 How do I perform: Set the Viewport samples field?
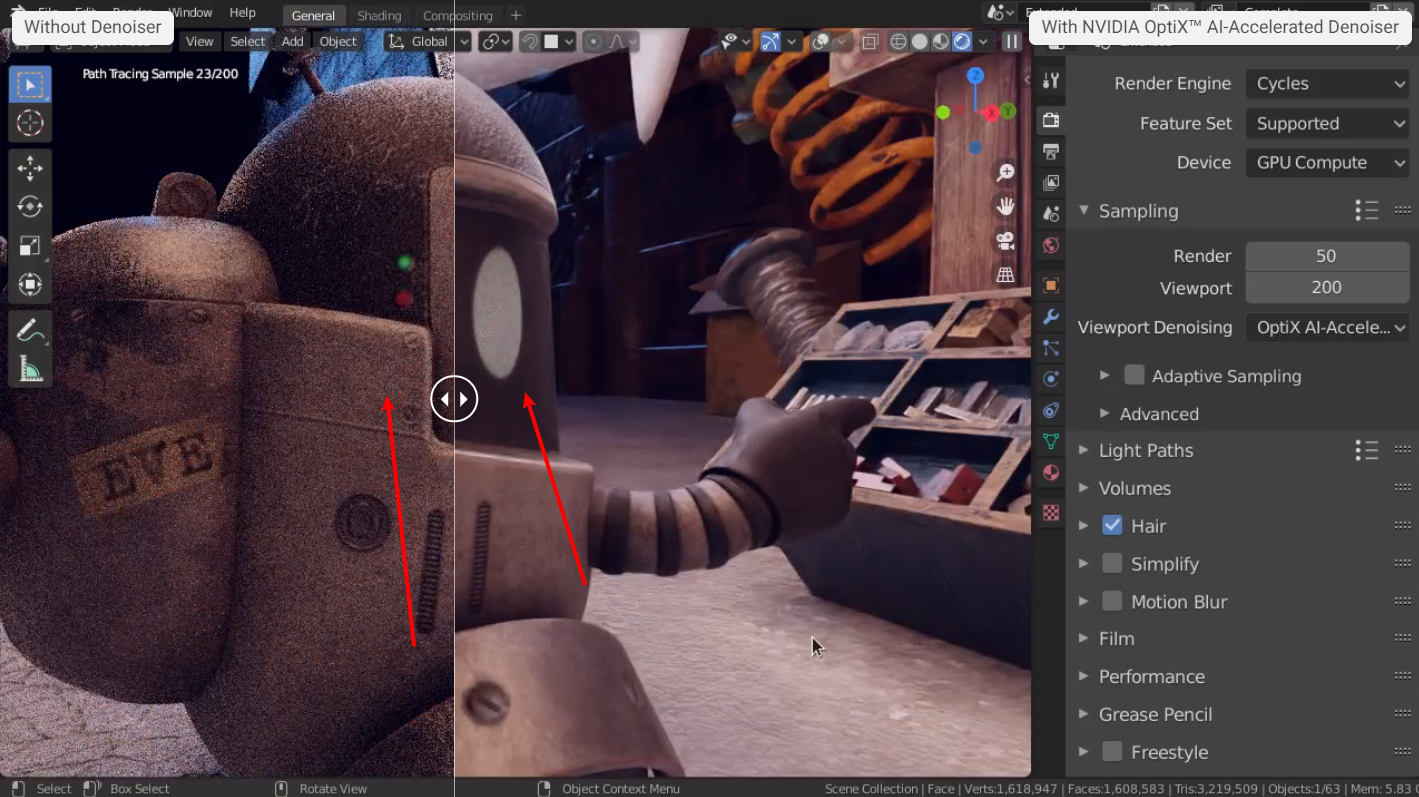pyautogui.click(x=1327, y=287)
